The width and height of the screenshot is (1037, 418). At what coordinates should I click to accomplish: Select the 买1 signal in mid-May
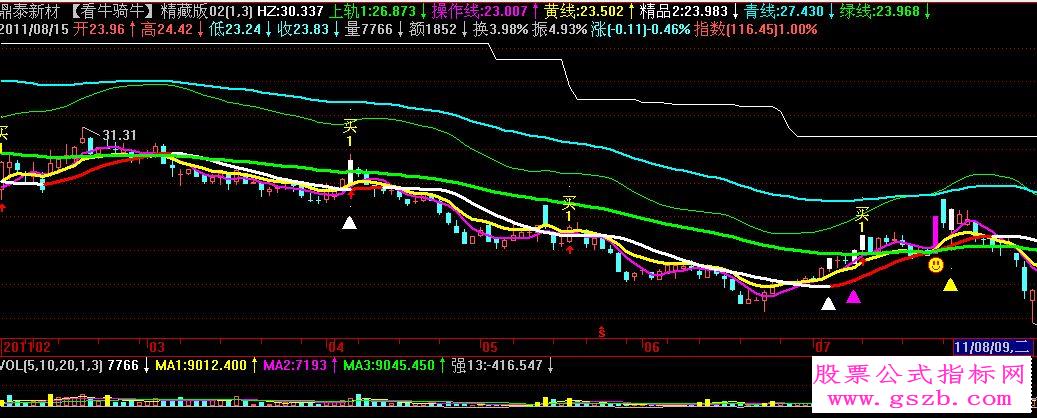tap(569, 209)
